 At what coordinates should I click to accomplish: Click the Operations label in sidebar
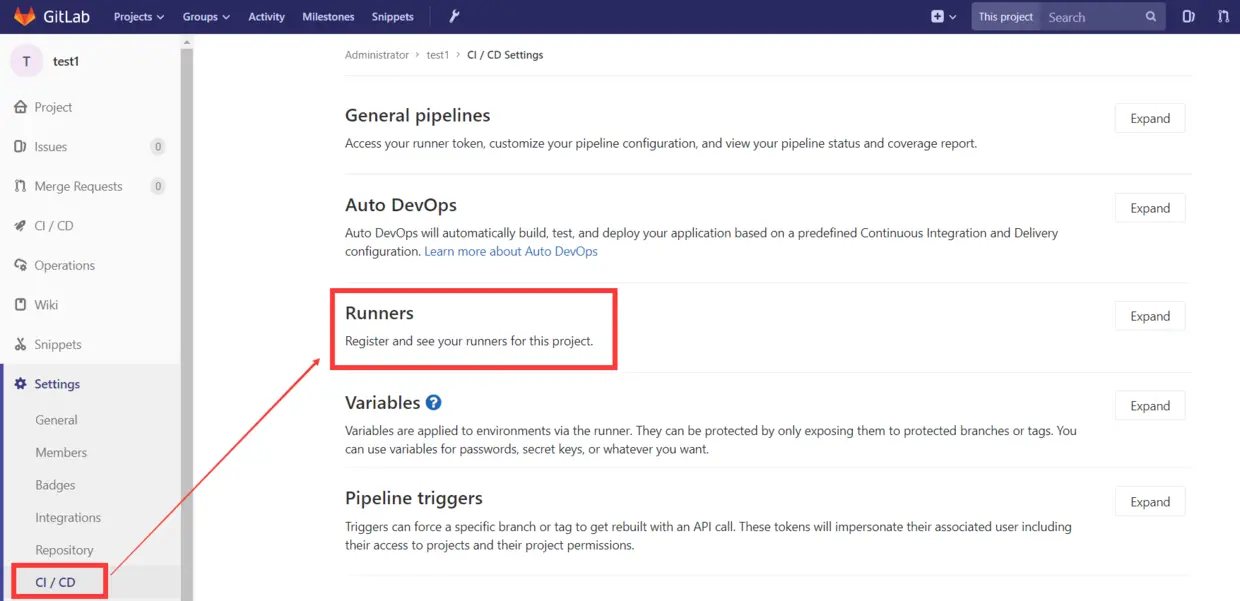pyautogui.click(x=65, y=265)
